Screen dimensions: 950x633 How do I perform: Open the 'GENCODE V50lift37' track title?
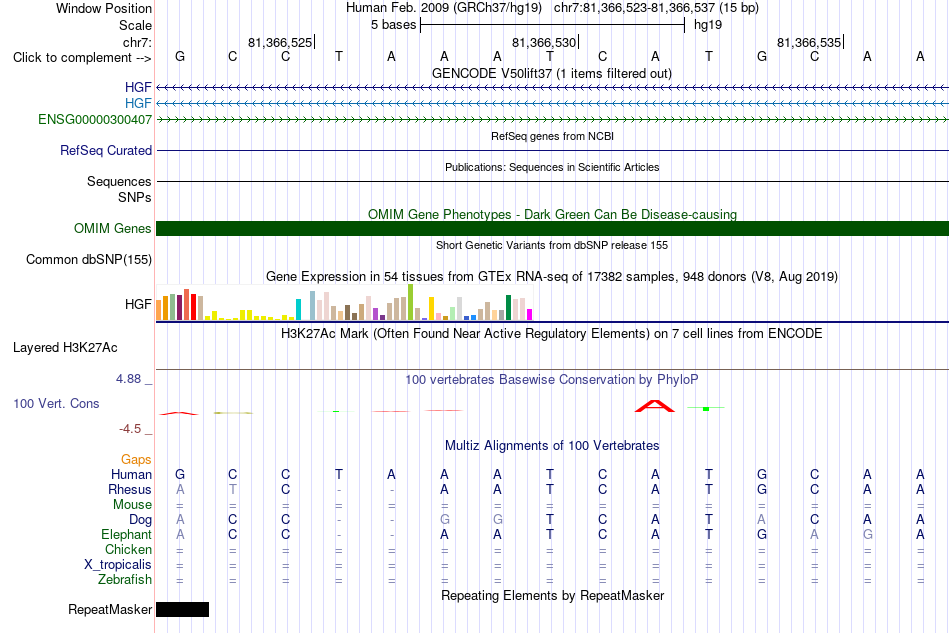[x=552, y=73]
